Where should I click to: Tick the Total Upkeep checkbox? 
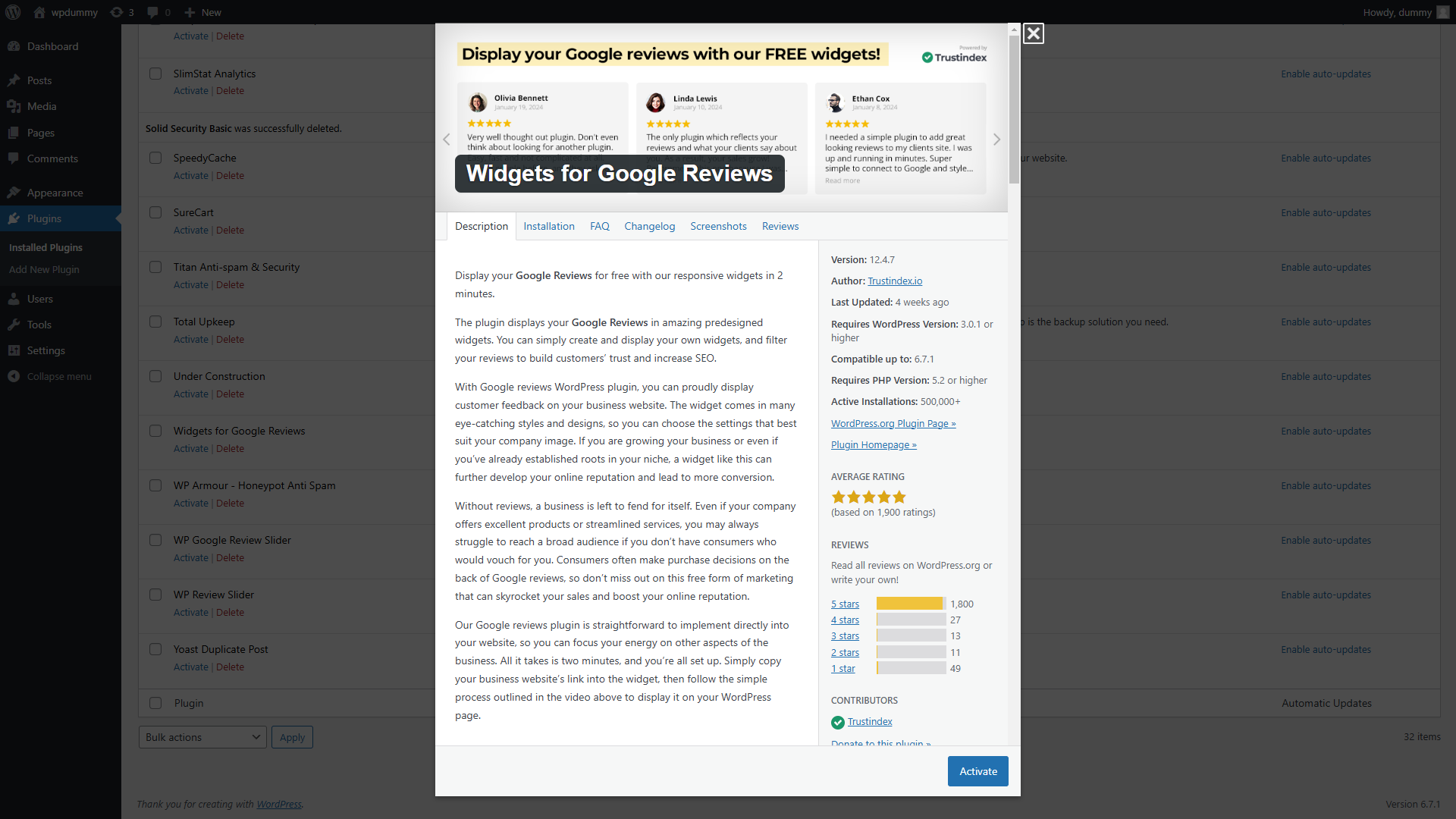click(x=155, y=322)
